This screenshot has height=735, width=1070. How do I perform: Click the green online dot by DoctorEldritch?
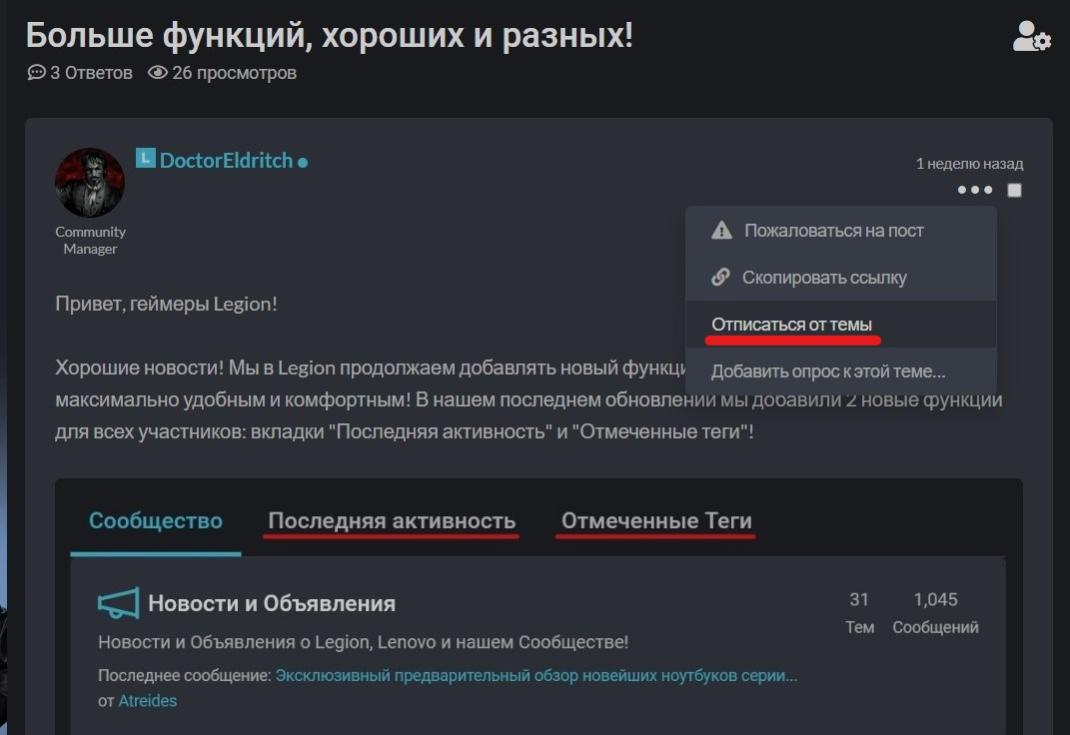[x=302, y=160]
